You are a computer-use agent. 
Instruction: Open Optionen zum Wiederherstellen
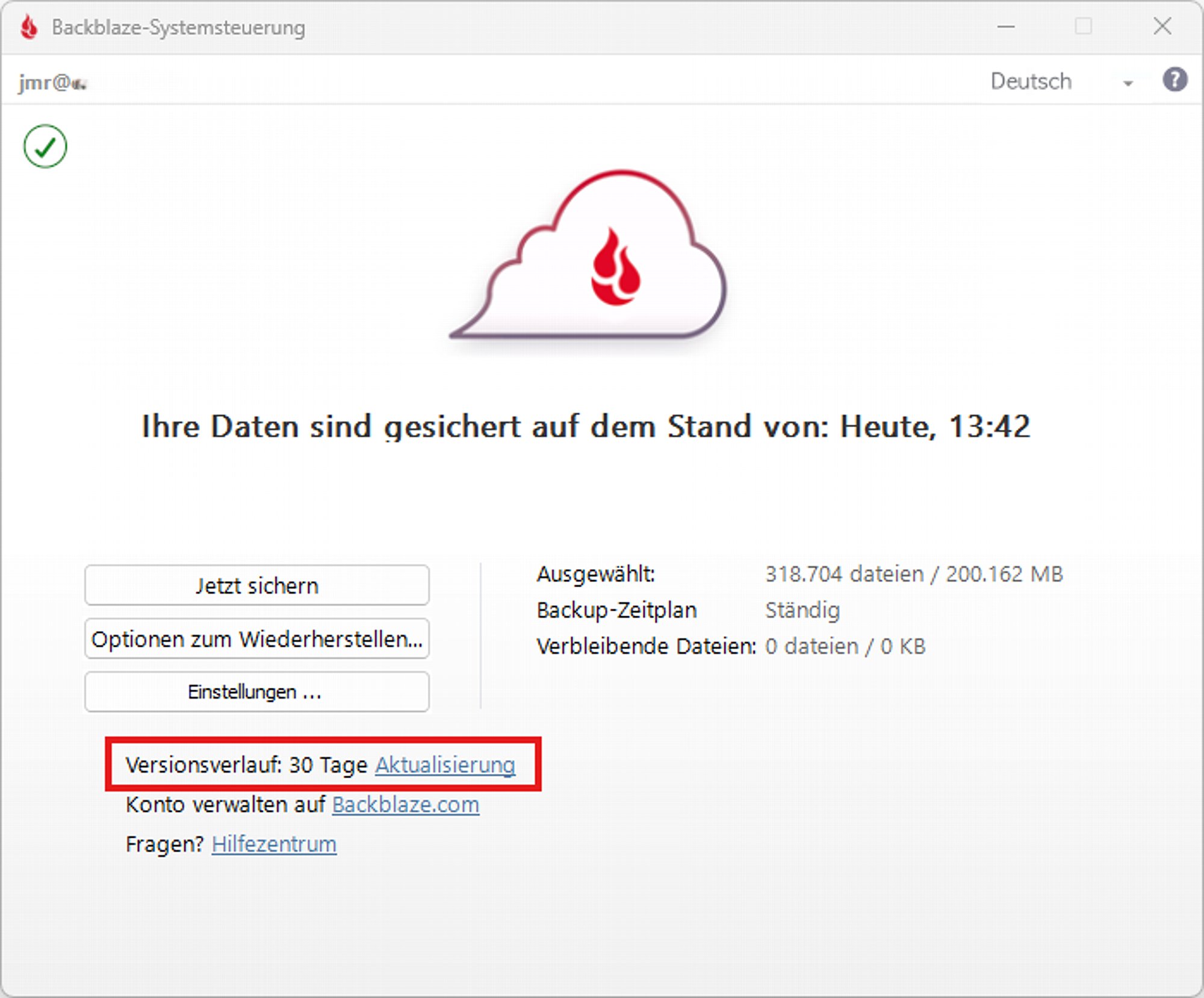click(x=257, y=638)
